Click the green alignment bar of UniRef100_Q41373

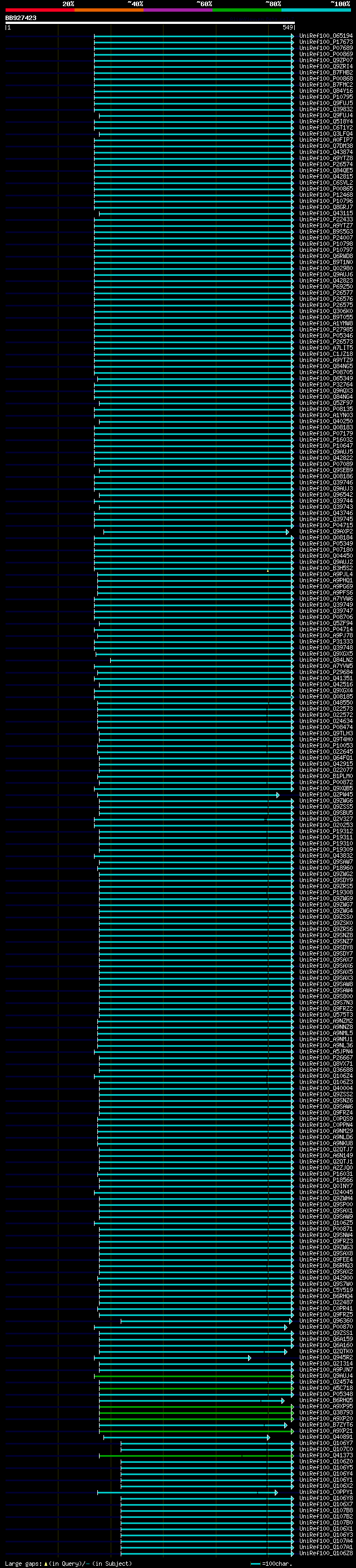pyautogui.click(x=196, y=1456)
